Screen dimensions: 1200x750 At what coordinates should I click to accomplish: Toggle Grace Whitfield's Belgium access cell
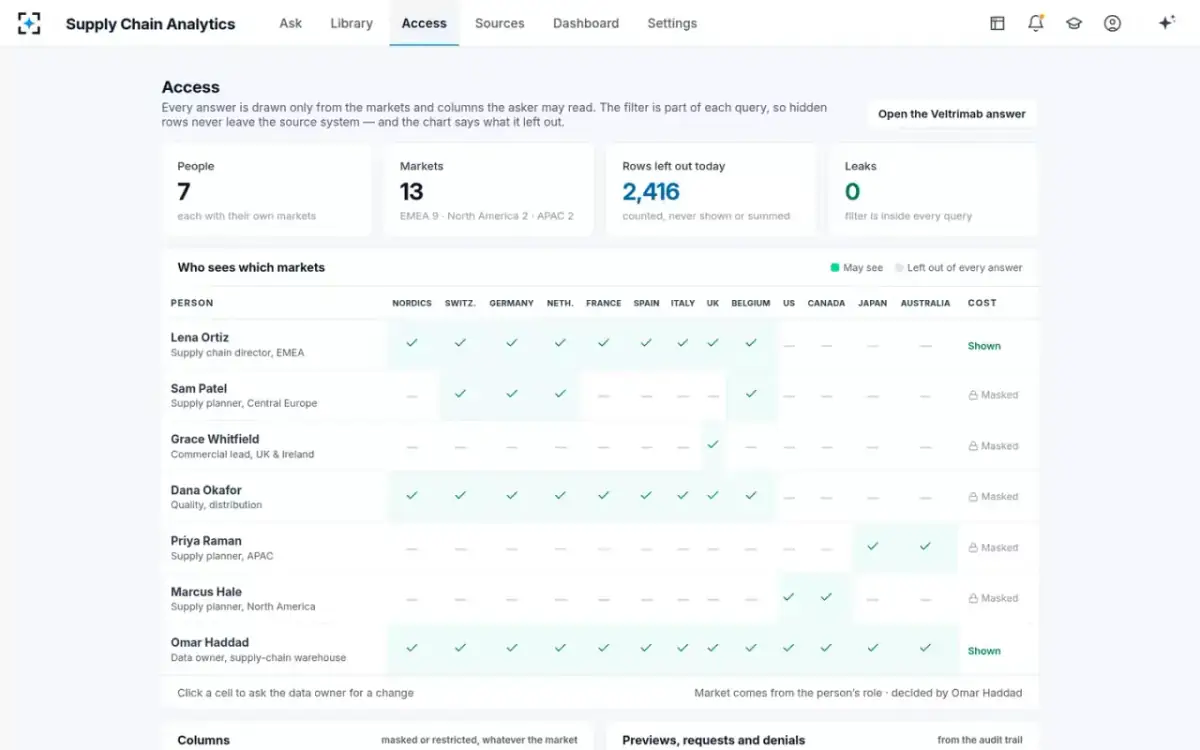coord(751,447)
